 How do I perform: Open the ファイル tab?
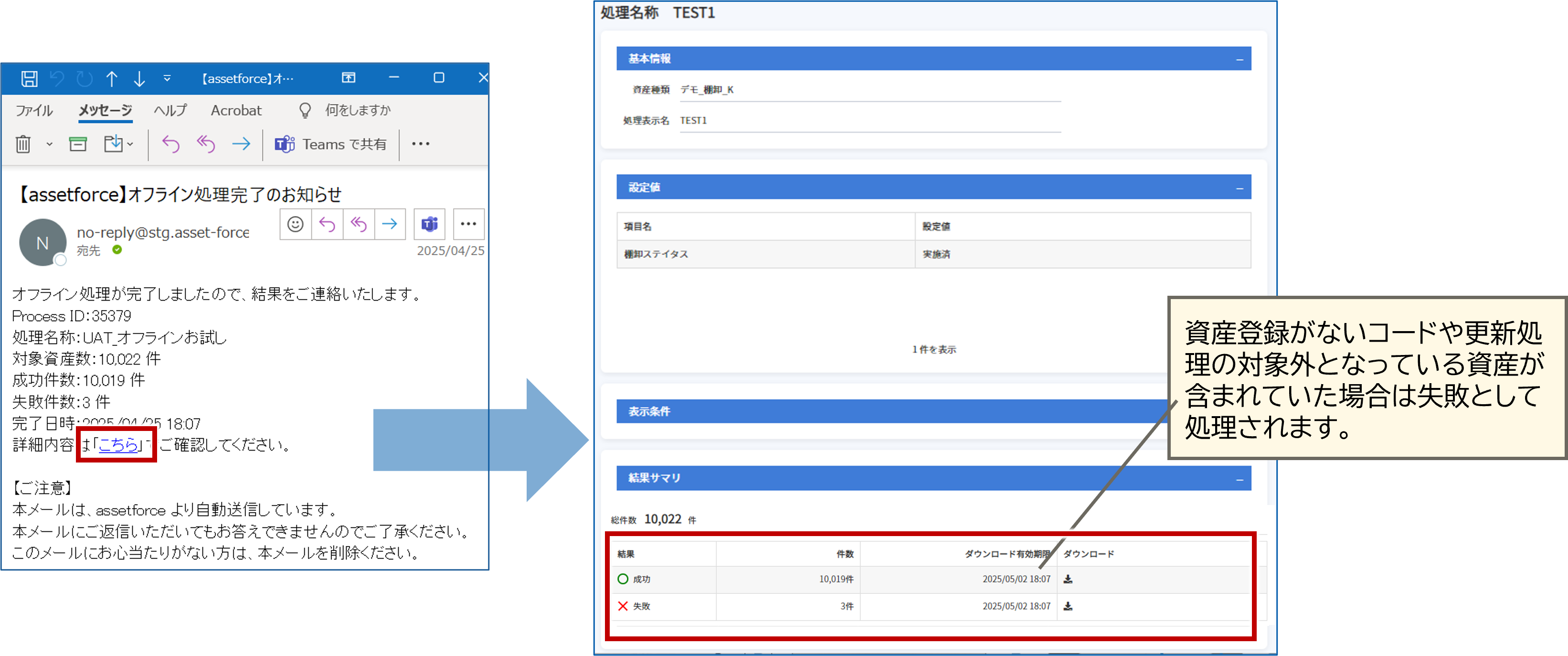34,110
